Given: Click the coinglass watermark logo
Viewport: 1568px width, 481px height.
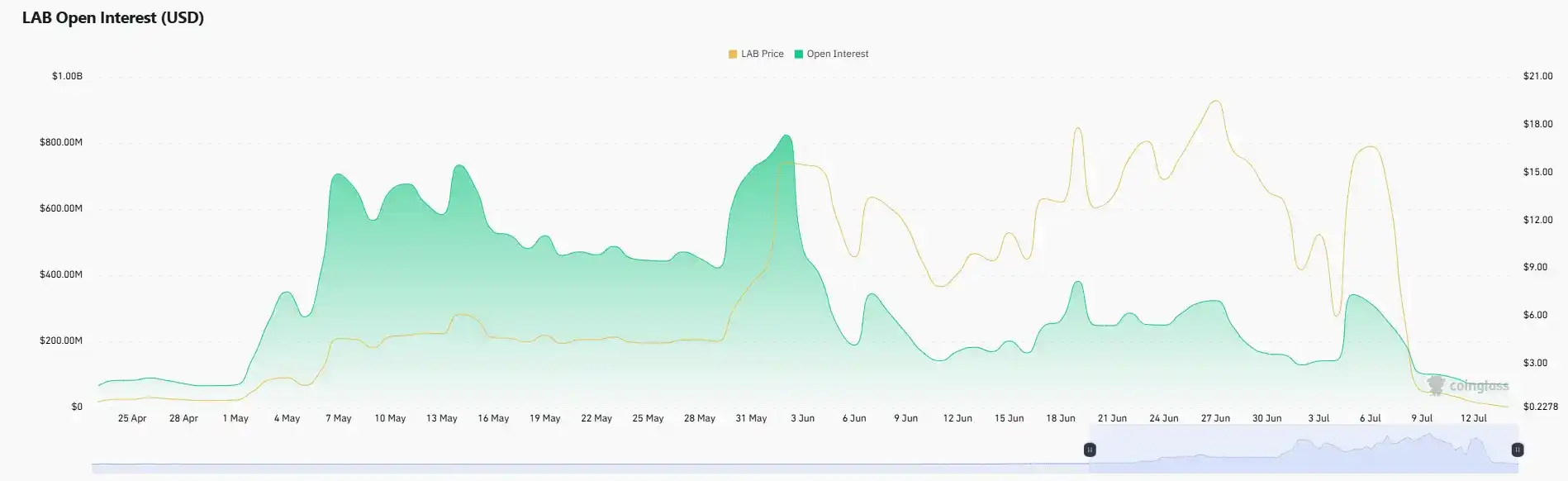Looking at the screenshot, I should 1467,385.
